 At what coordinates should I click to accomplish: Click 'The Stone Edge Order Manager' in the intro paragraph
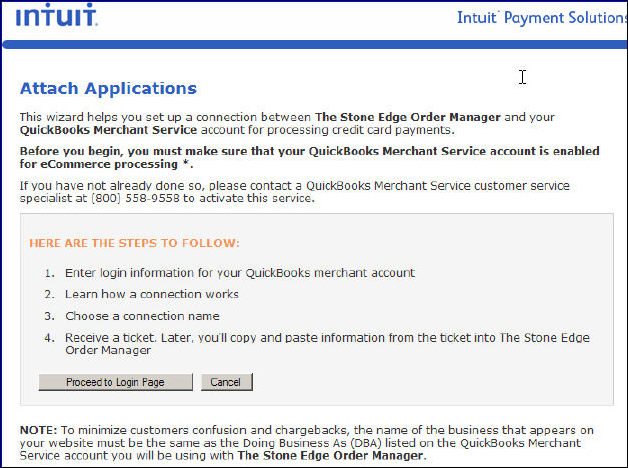[x=408, y=117]
